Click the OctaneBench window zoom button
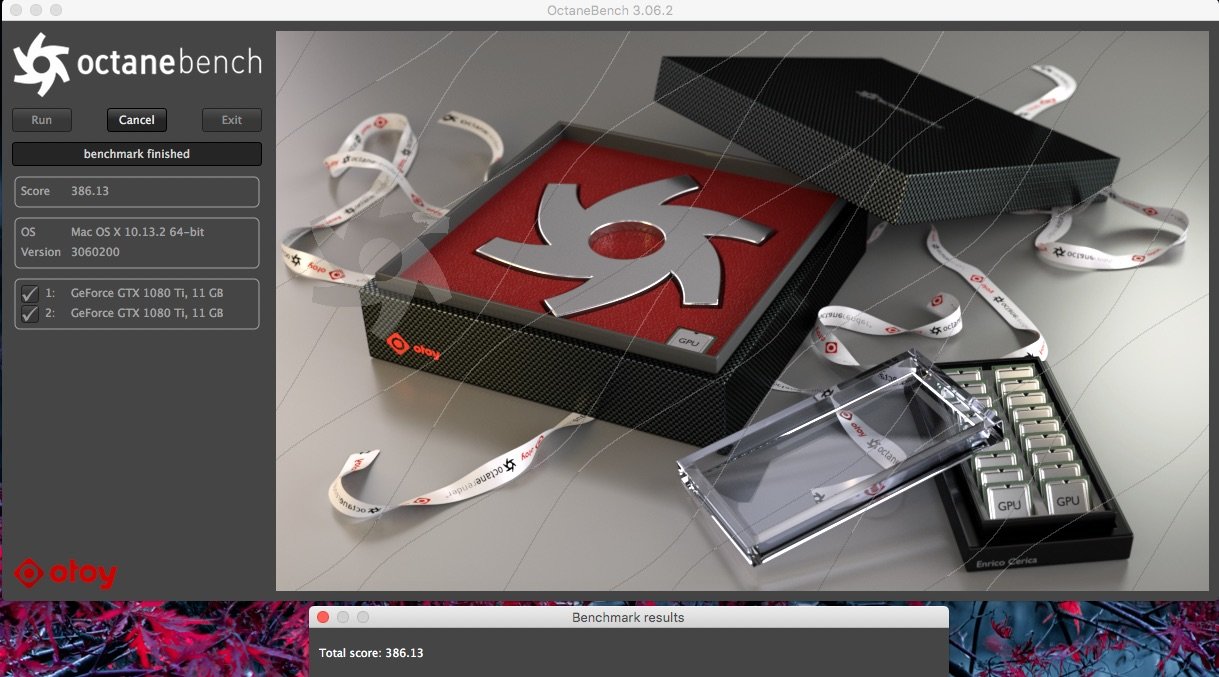The width and height of the screenshot is (1219, 677). pyautogui.click(x=55, y=10)
